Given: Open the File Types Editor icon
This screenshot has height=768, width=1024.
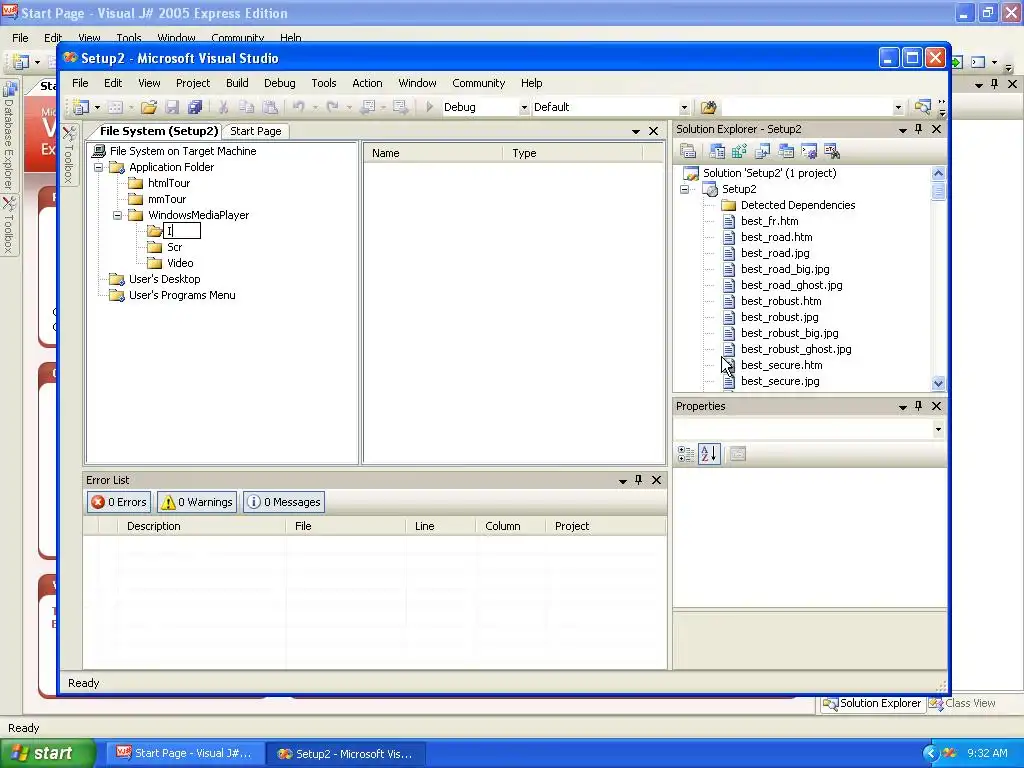Looking at the screenshot, I should coord(763,152).
